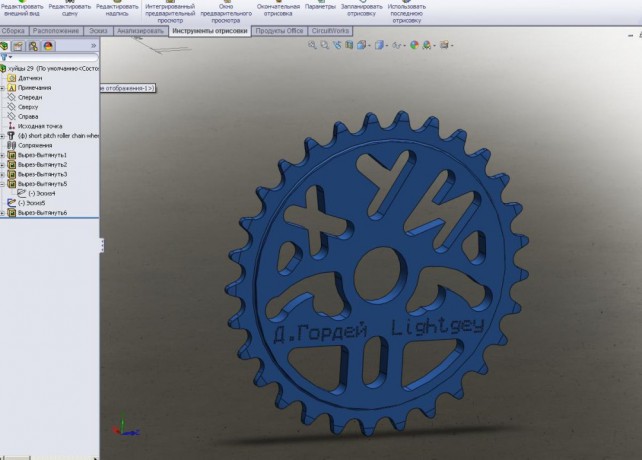This screenshot has height=460, width=642.
Task: Click Окончательная отрисовка render button
Action: (x=277, y=10)
